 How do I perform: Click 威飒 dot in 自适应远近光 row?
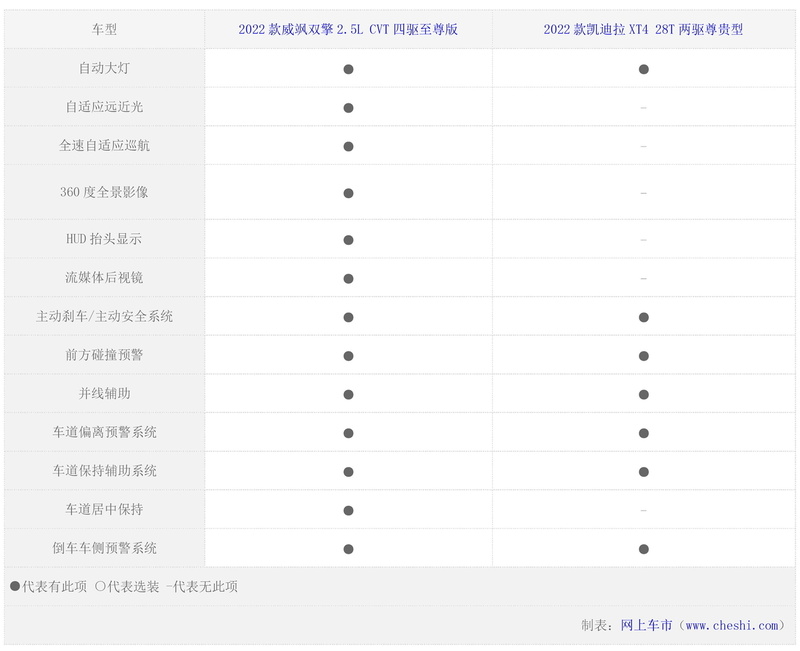point(348,108)
